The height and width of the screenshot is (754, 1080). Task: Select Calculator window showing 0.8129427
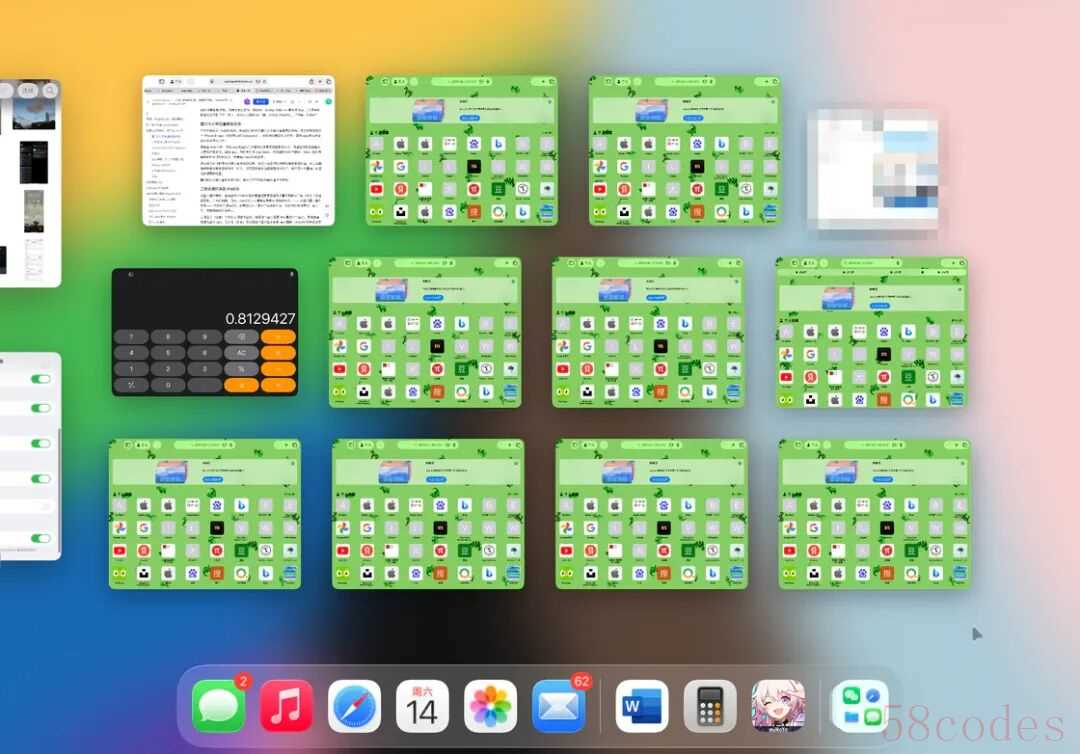(x=205, y=332)
